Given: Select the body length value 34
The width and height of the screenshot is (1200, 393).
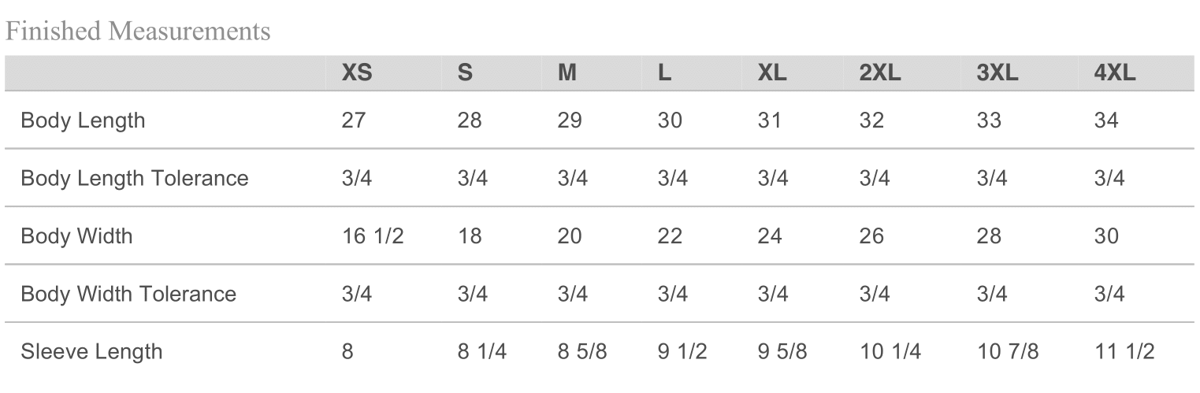Looking at the screenshot, I should pos(1106,121).
